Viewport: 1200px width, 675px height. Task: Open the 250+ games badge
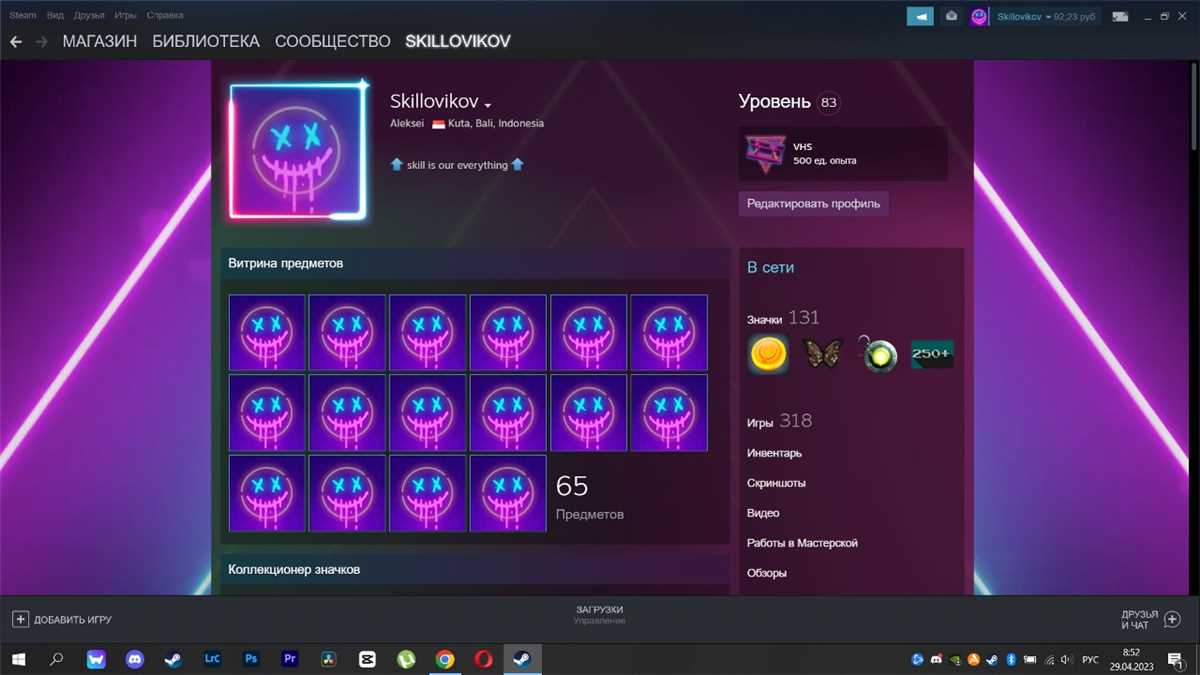[x=932, y=354]
